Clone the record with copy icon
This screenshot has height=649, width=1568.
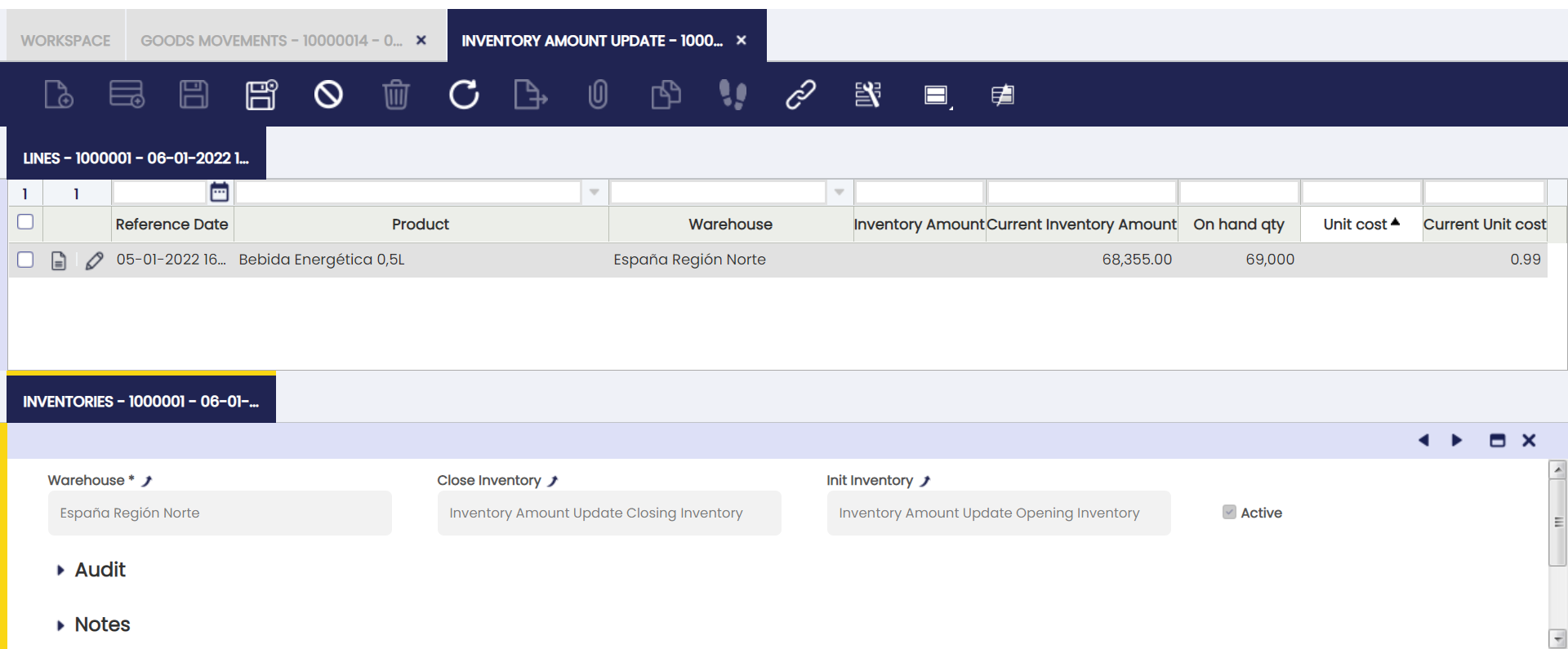666,95
